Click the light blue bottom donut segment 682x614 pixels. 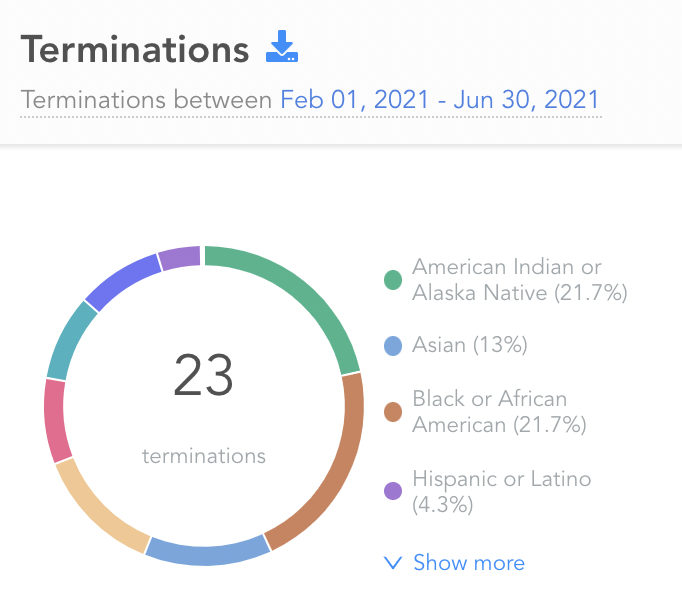coord(207,552)
